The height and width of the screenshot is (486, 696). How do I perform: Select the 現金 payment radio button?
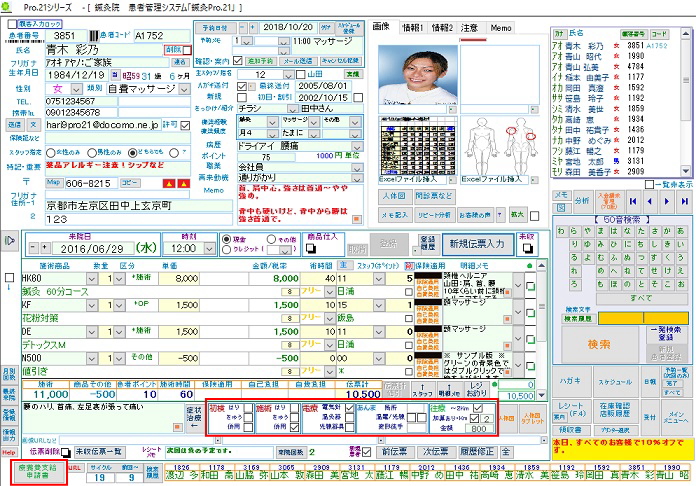pyautogui.click(x=226, y=239)
